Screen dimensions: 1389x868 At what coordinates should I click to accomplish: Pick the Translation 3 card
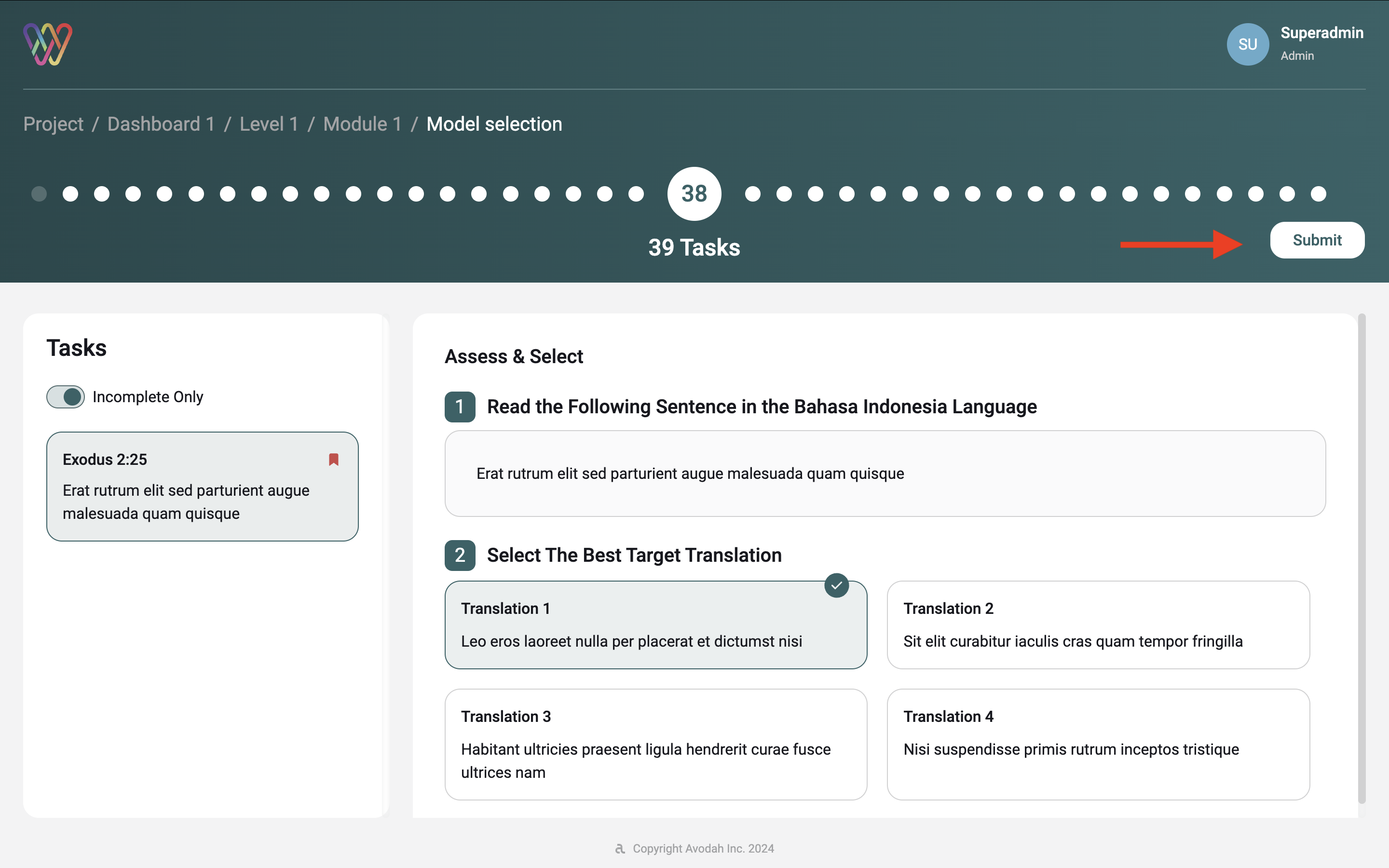655,744
